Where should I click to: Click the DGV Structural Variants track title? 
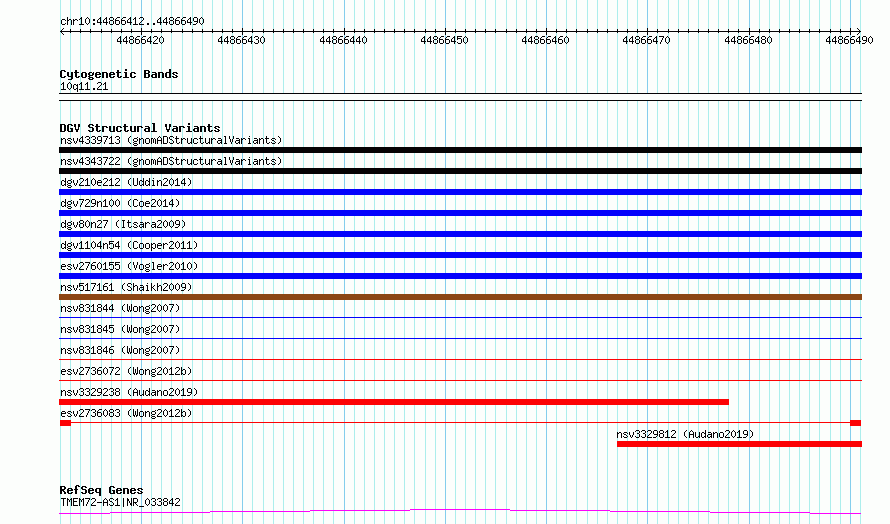click(x=140, y=128)
